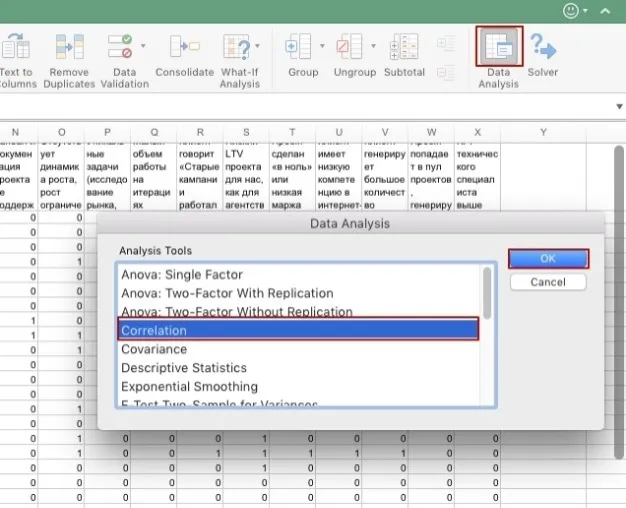Expand the Ungroup dropdown arrow

(373, 46)
